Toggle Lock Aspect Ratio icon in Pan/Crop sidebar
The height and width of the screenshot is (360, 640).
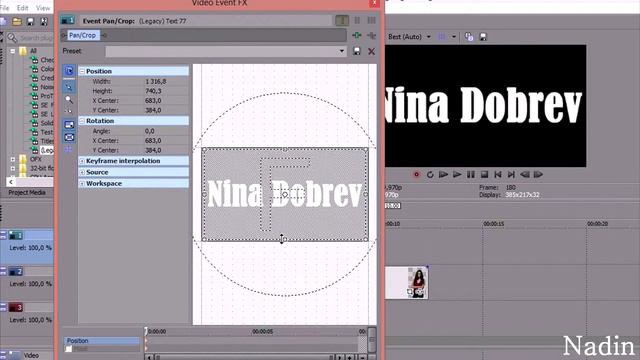point(69,124)
